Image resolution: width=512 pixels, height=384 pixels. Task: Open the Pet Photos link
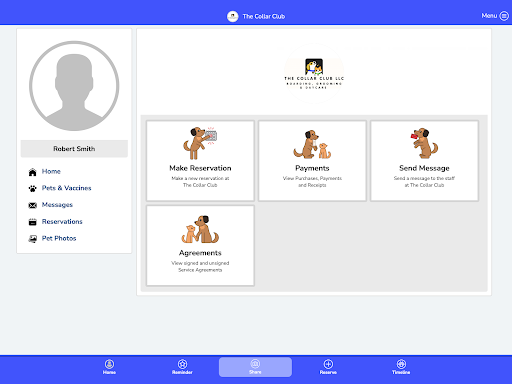coord(59,238)
